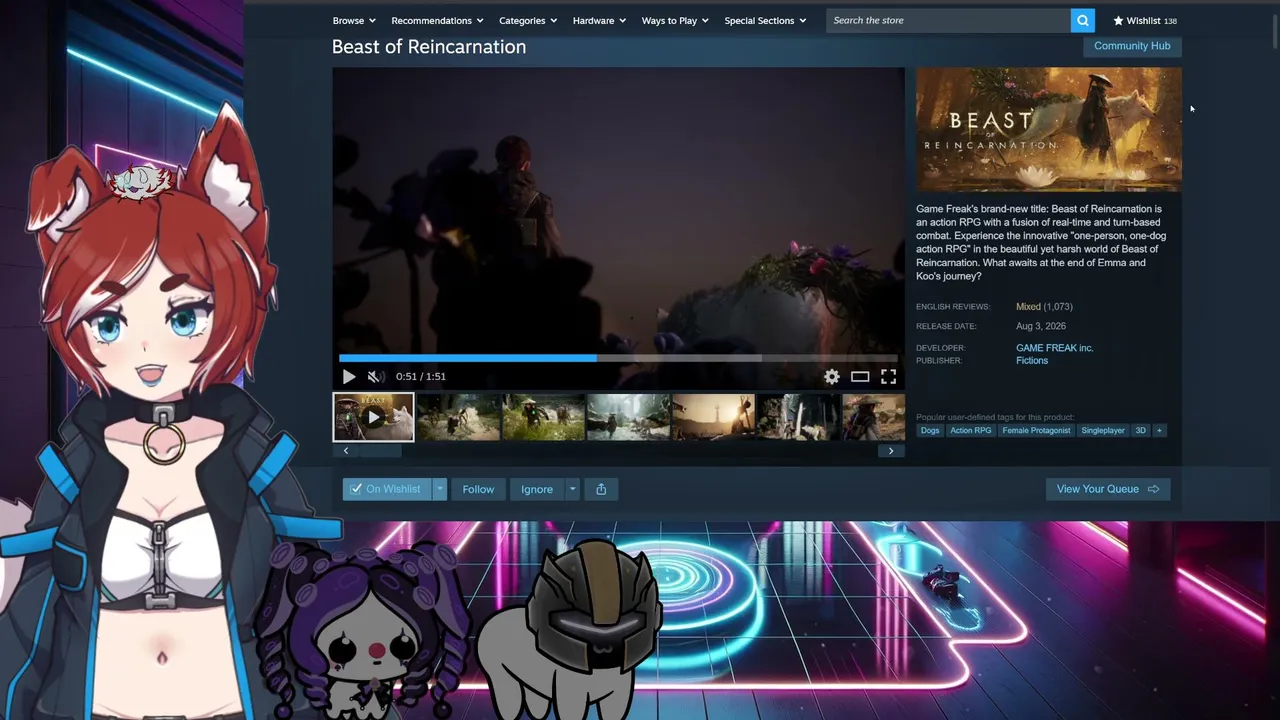Image resolution: width=1280 pixels, height=720 pixels.
Task: Enter fullscreen video mode
Action: (888, 377)
